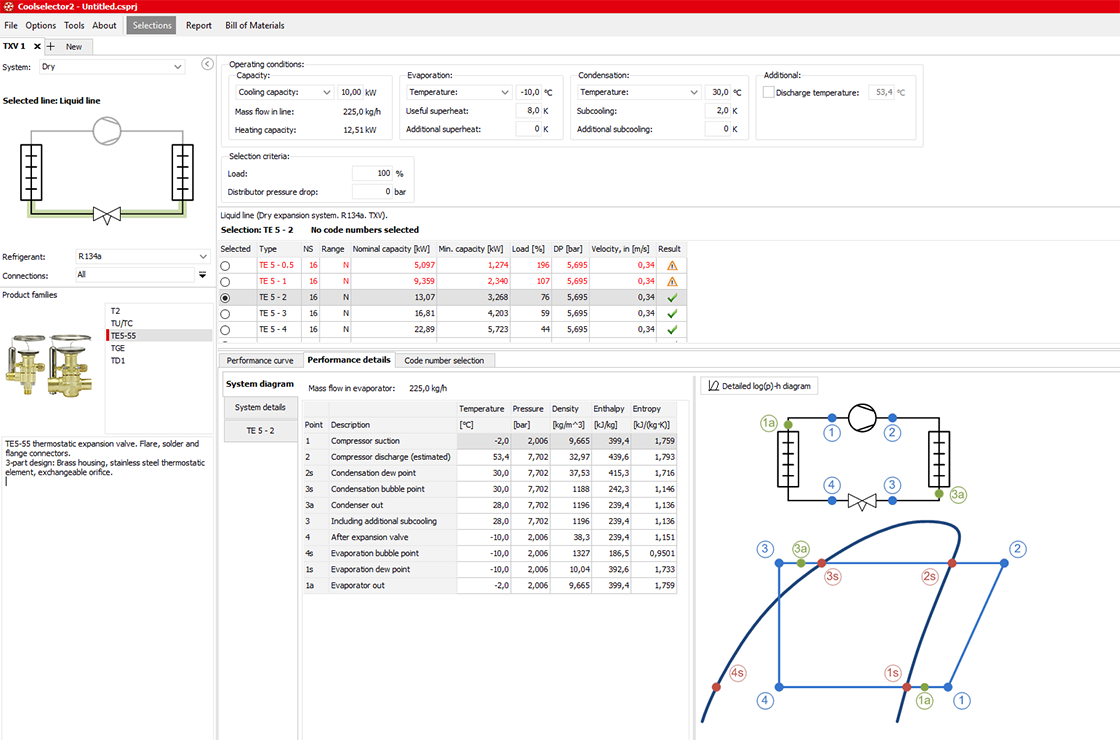Viewport: 1120px width, 740px height.
Task: Click the green checkmark result for TE 5 - 2
Action: click(671, 296)
